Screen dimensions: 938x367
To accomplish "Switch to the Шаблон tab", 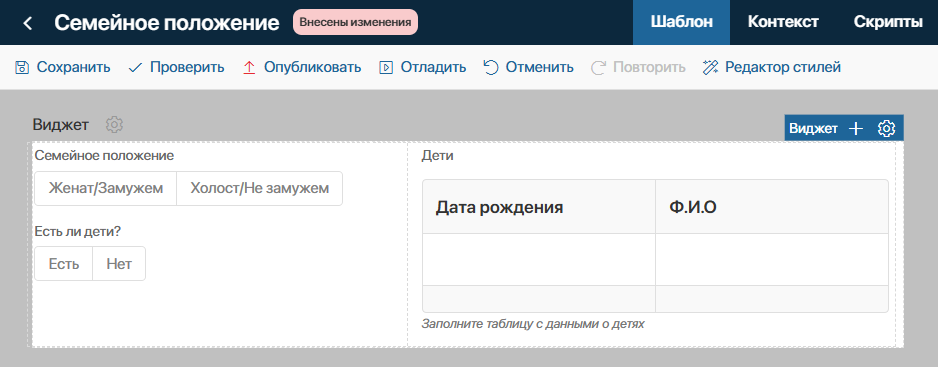I will coord(681,22).
